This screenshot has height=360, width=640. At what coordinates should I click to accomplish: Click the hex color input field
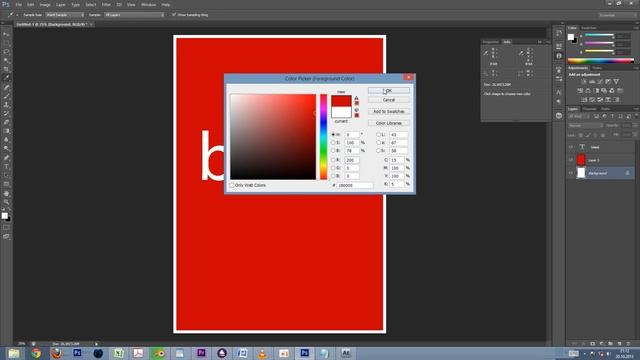coord(355,185)
